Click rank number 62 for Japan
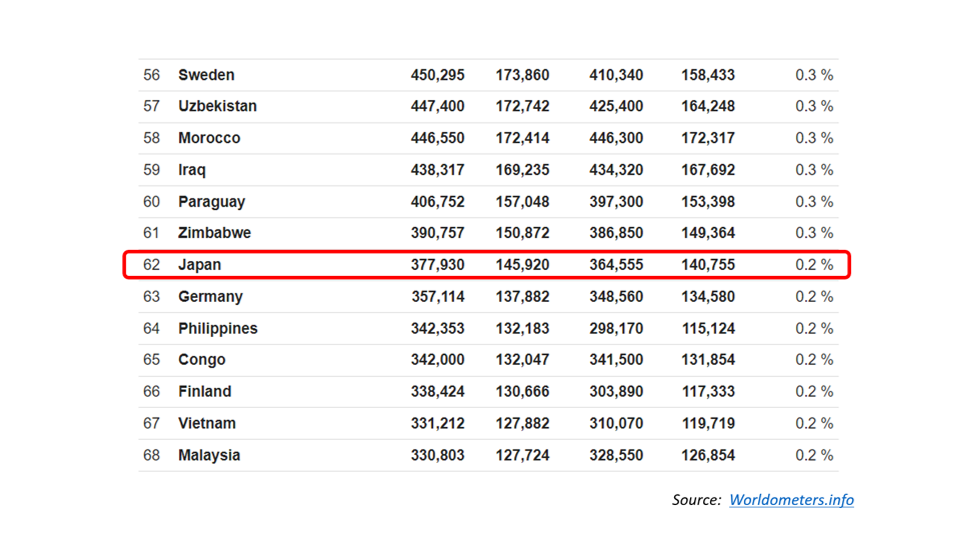974x539 pixels. tap(152, 265)
